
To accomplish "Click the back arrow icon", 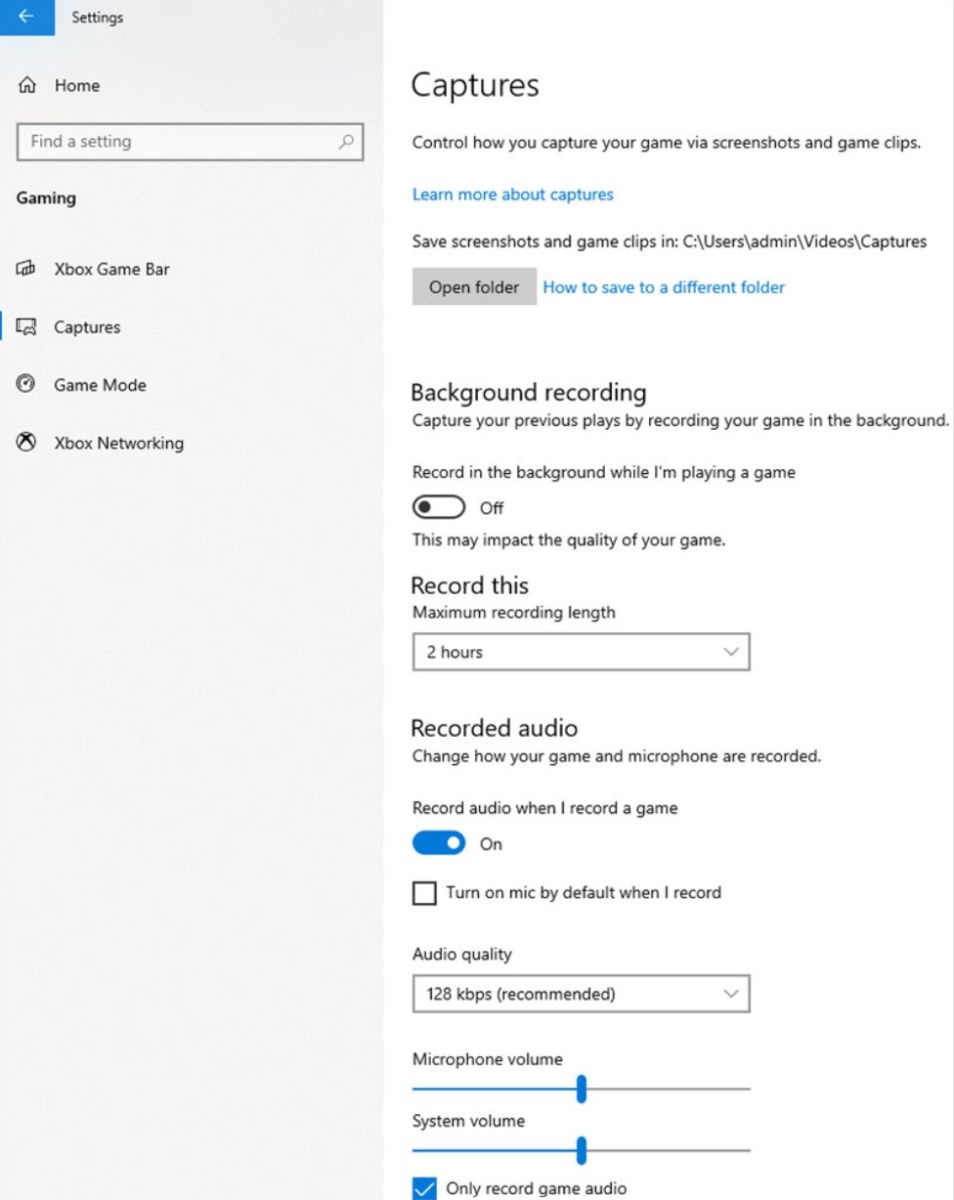I will click(x=25, y=17).
